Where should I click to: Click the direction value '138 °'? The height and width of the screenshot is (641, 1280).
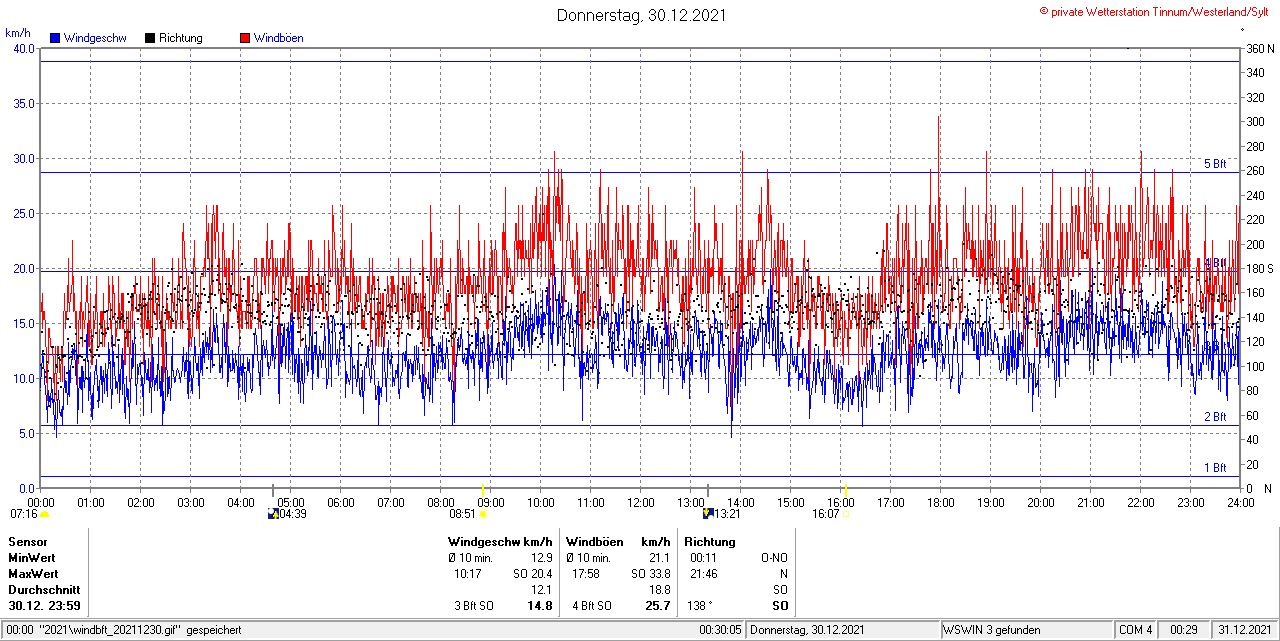coord(701,606)
